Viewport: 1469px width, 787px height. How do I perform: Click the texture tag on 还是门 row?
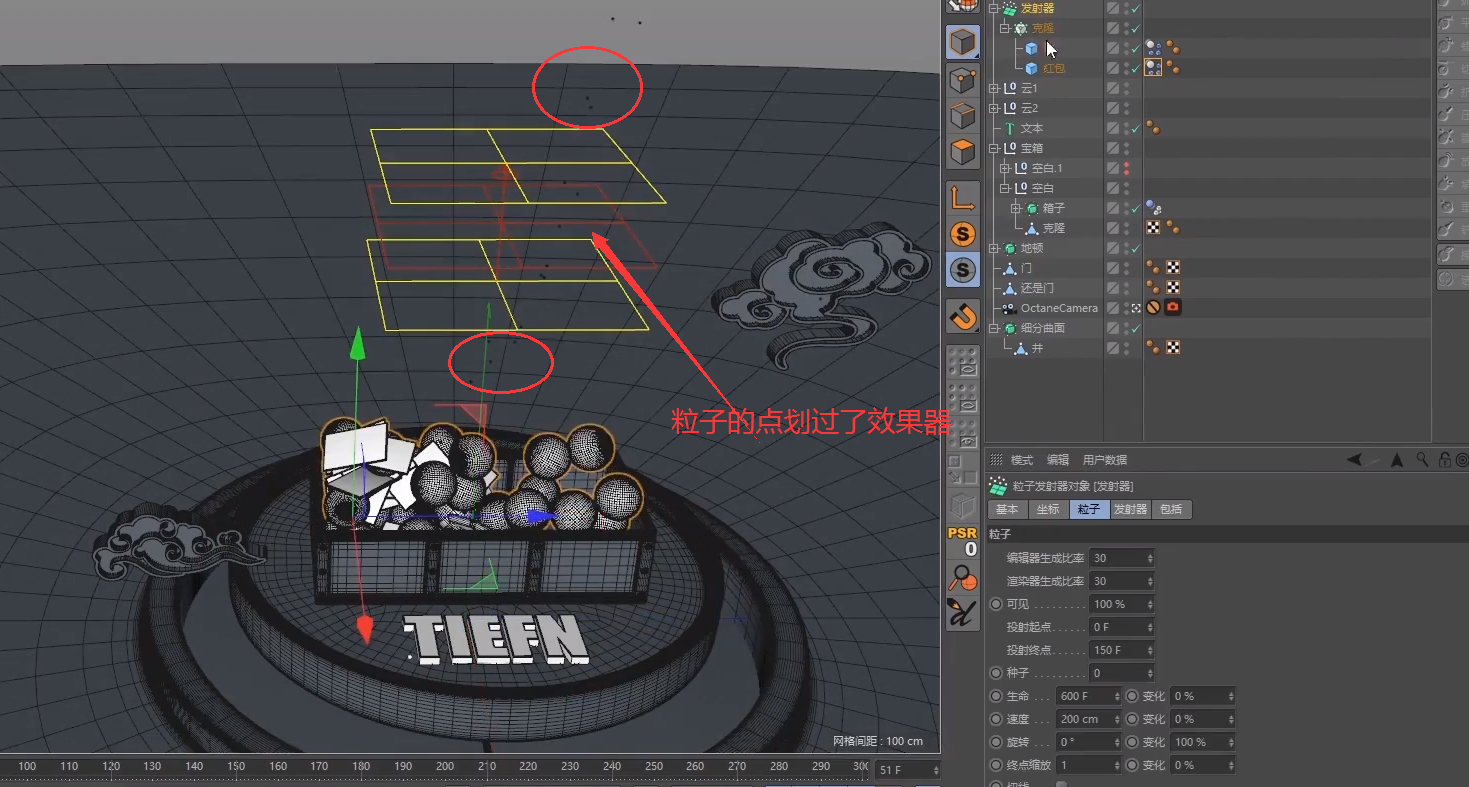1173,288
